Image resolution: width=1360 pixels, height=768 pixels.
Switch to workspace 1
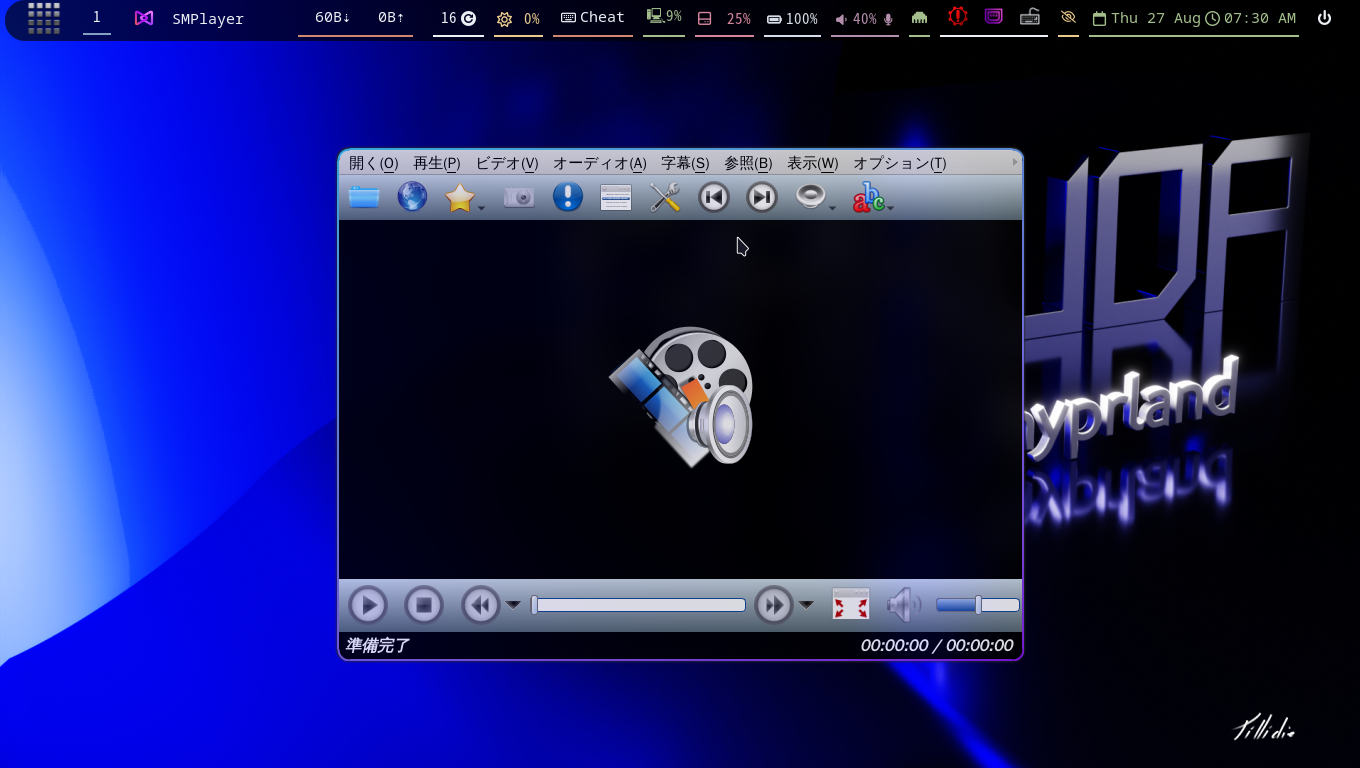(x=96, y=17)
